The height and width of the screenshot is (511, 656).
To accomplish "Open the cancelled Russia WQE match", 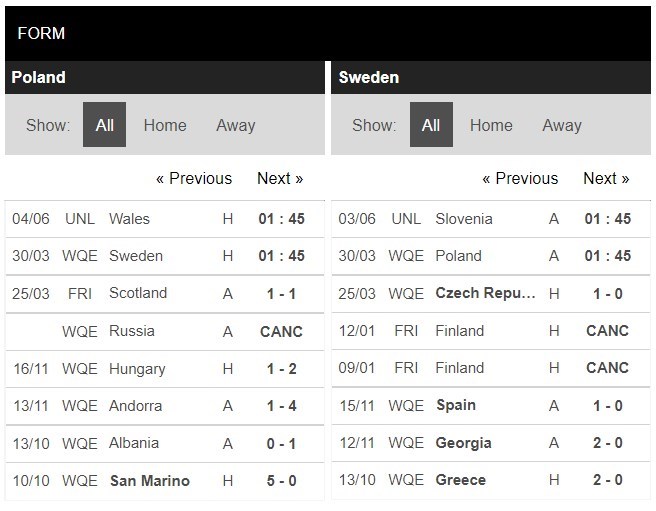I will click(165, 331).
